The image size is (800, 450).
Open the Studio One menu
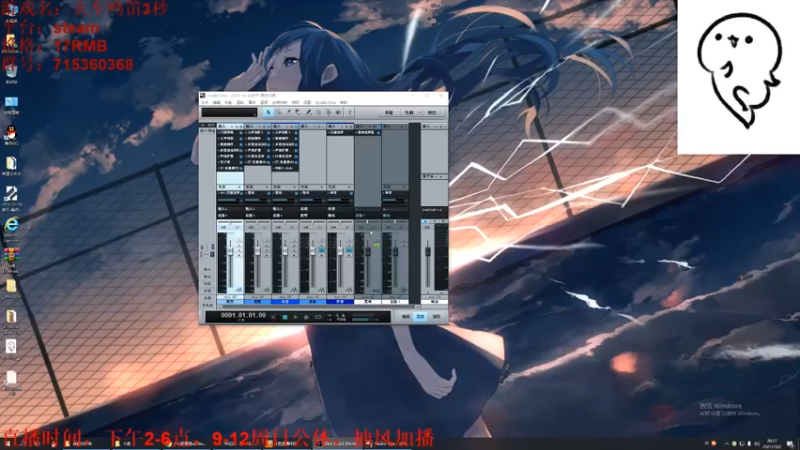click(326, 103)
